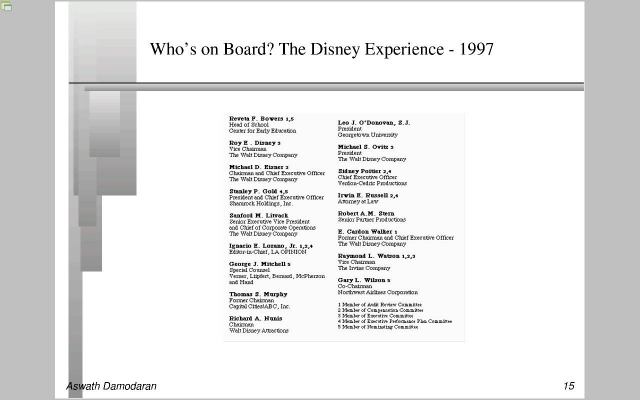This screenshot has height=400, width=640.
Task: Click the name 'Raymond L. Watson'
Action: coord(368,256)
